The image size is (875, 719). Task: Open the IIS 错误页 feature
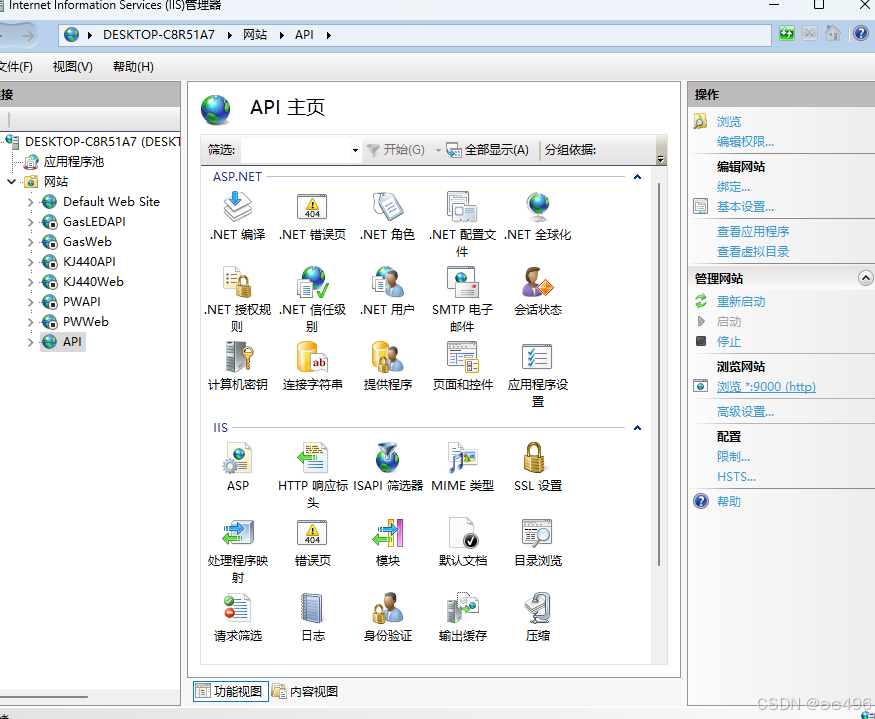[312, 542]
